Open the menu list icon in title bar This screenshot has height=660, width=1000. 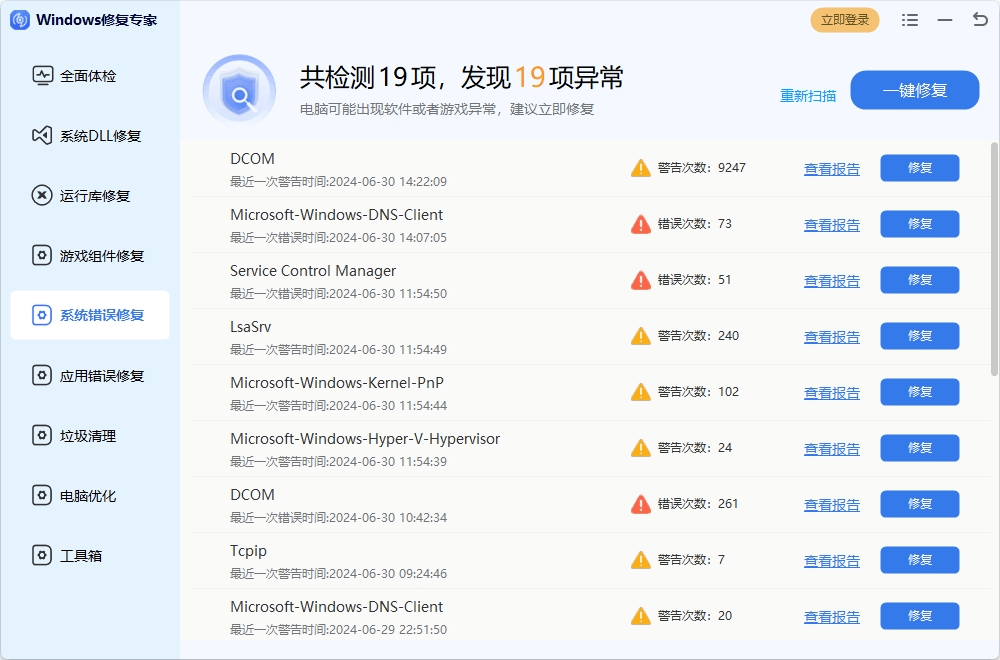[909, 20]
